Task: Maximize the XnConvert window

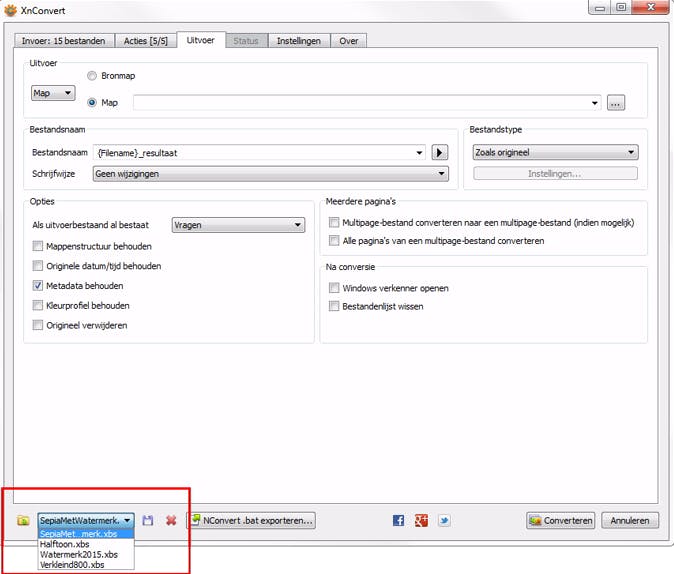Action: tap(621, 7)
